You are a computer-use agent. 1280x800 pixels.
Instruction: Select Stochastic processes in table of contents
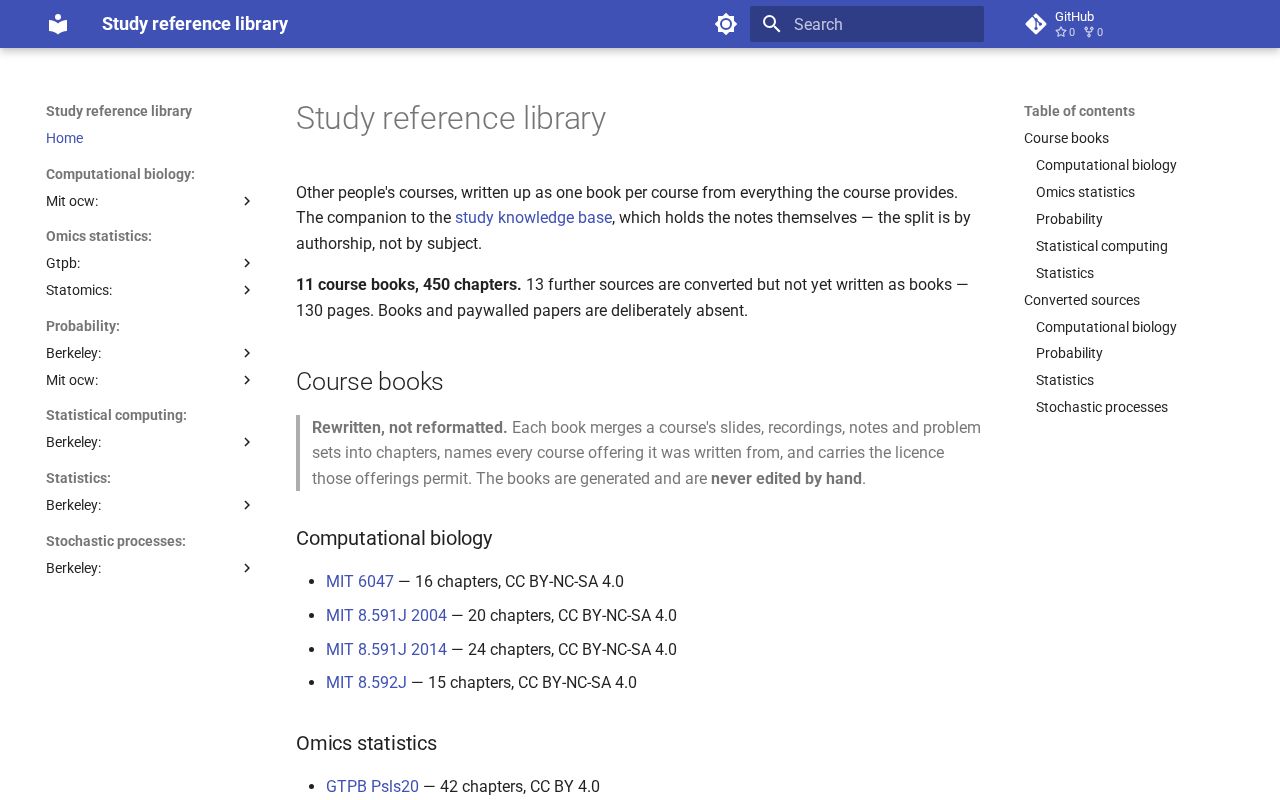1102,407
